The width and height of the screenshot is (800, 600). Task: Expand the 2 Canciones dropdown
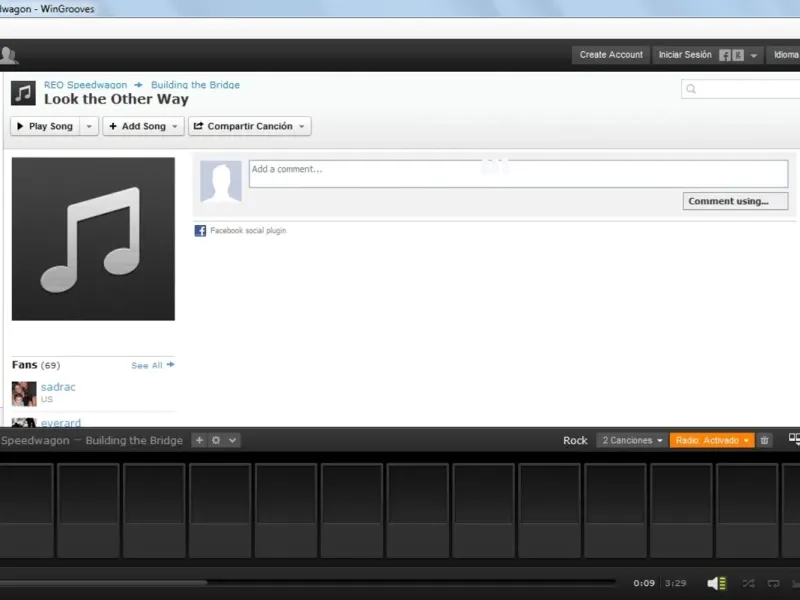click(632, 440)
